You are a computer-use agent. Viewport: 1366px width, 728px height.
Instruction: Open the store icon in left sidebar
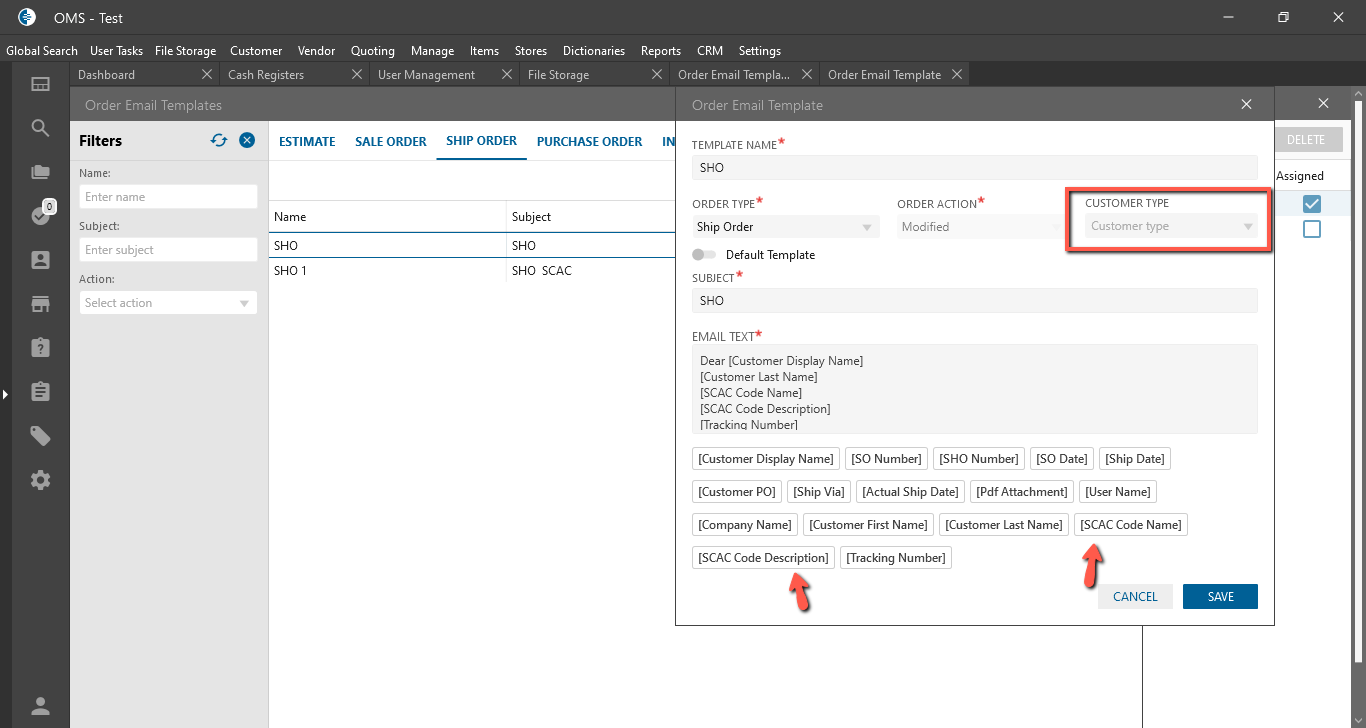[40, 304]
